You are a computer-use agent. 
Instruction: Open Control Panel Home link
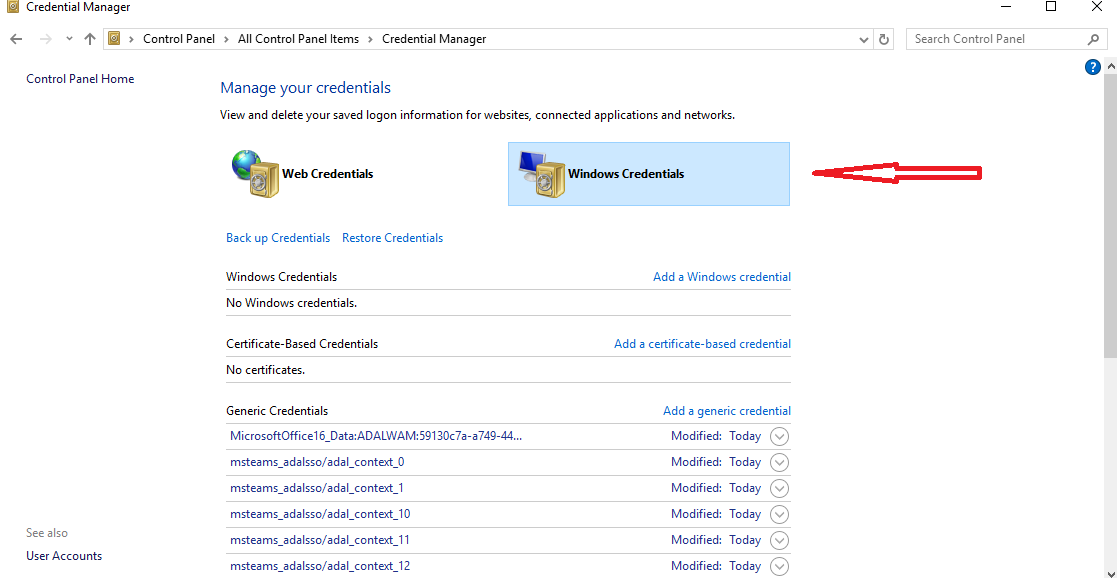click(x=80, y=79)
